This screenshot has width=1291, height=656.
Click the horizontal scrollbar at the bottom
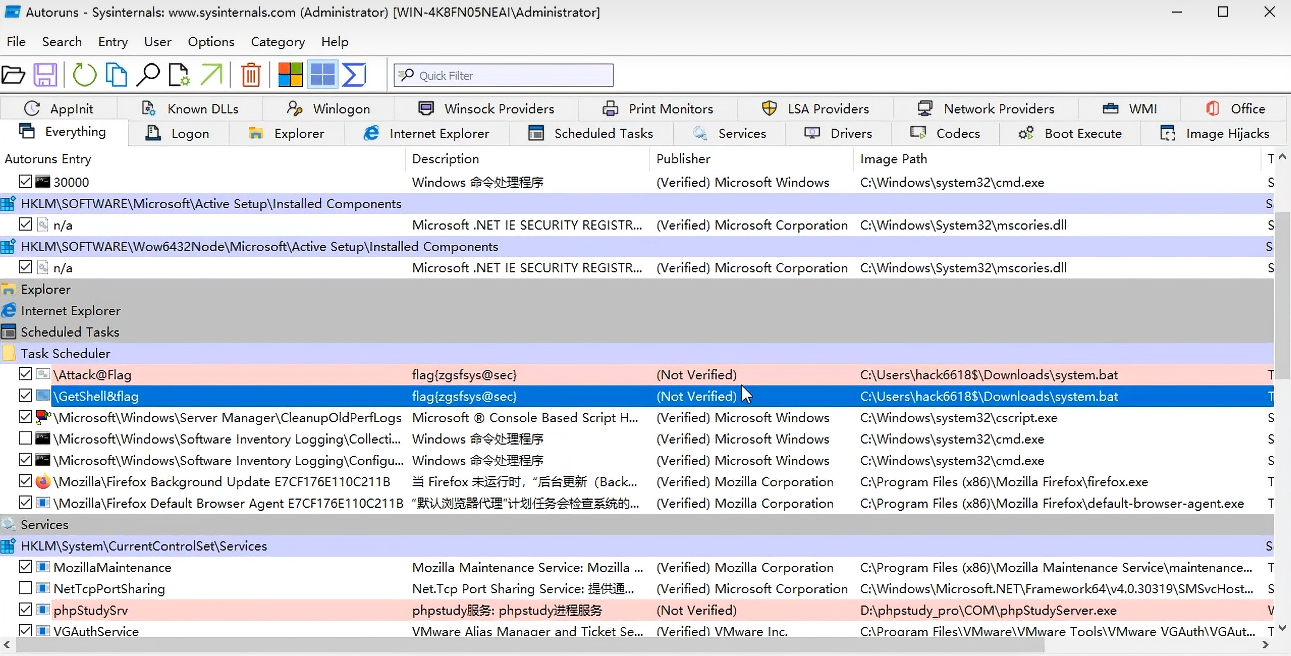[532, 646]
